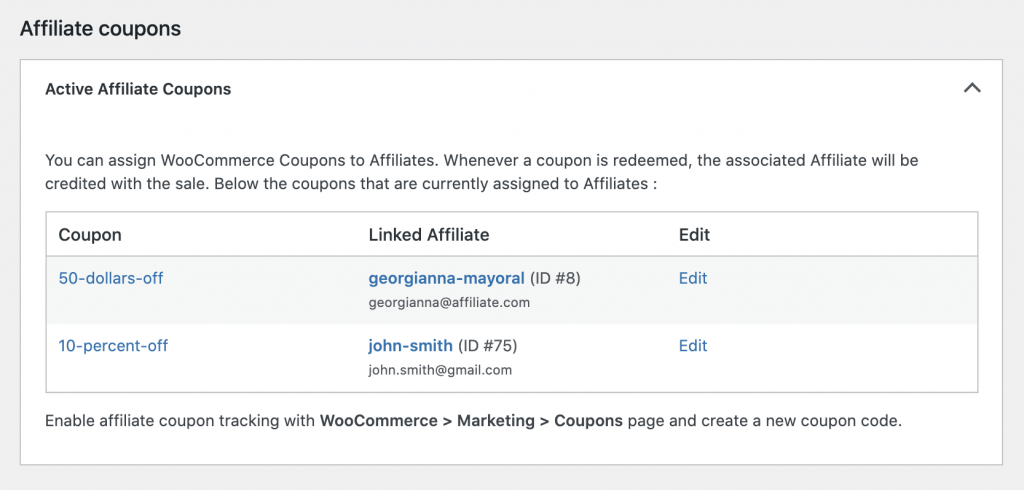Click the Edit column header
Screen dimensions: 1024x490
click(694, 235)
